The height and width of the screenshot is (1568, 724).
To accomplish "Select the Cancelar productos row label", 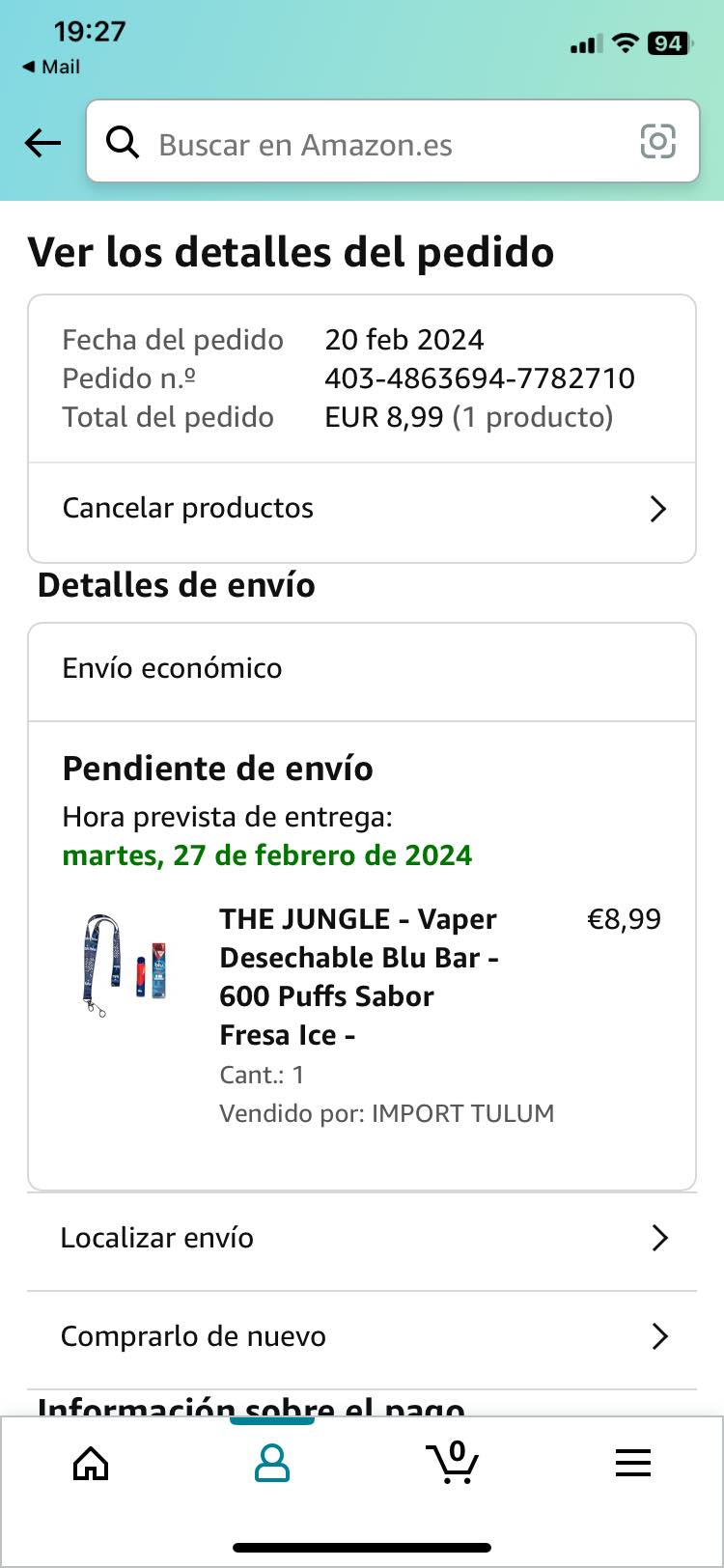I will coord(188,508).
